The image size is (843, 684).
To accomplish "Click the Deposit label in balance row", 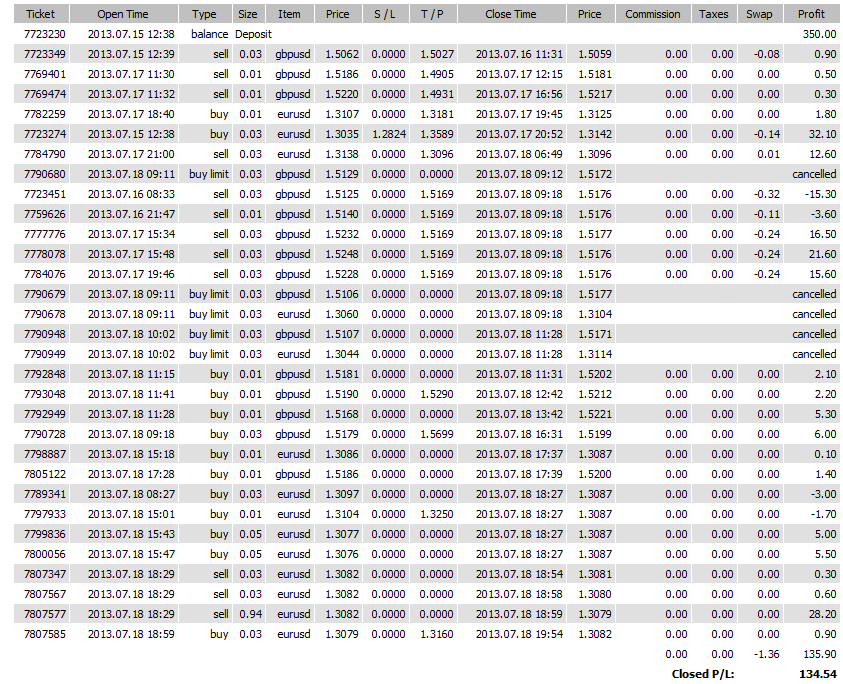I will tap(254, 34).
